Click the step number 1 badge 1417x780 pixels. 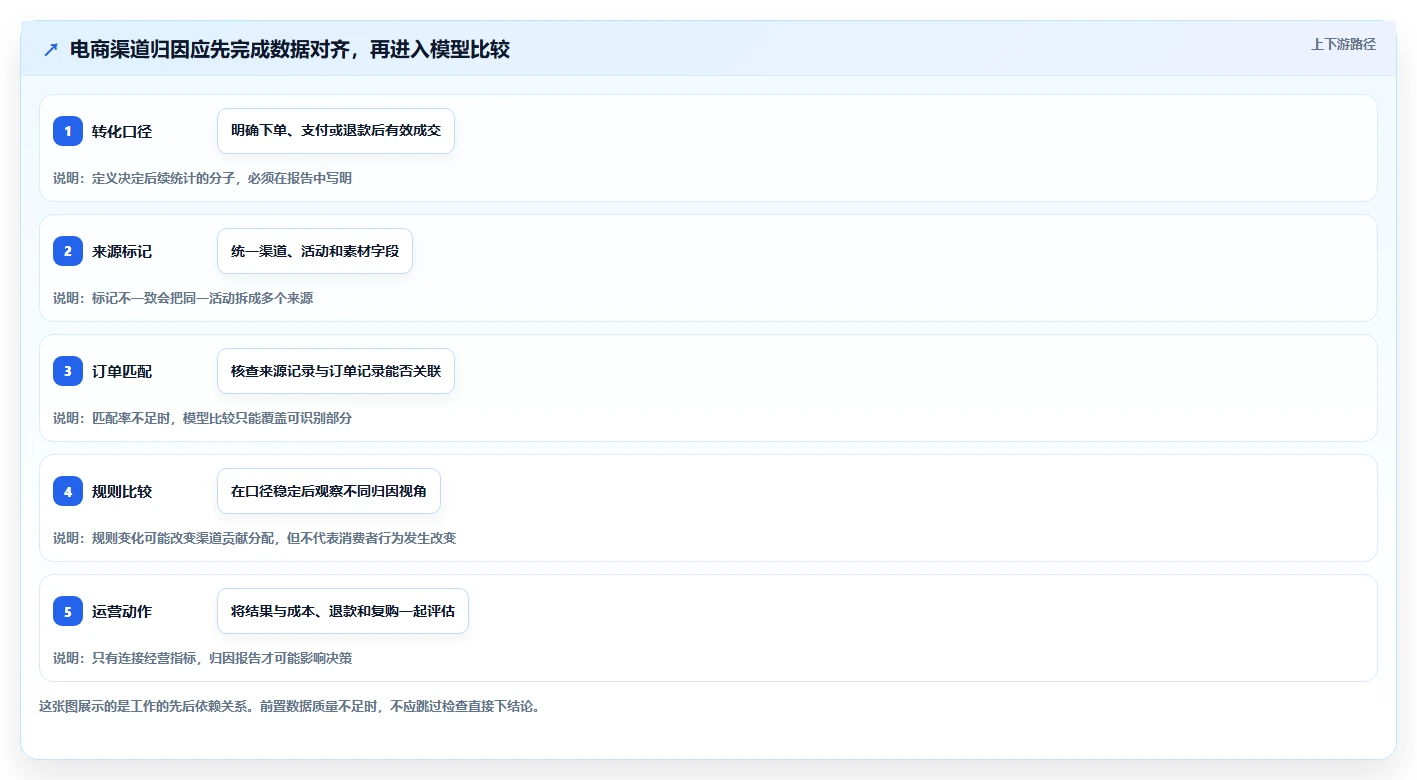(68, 131)
